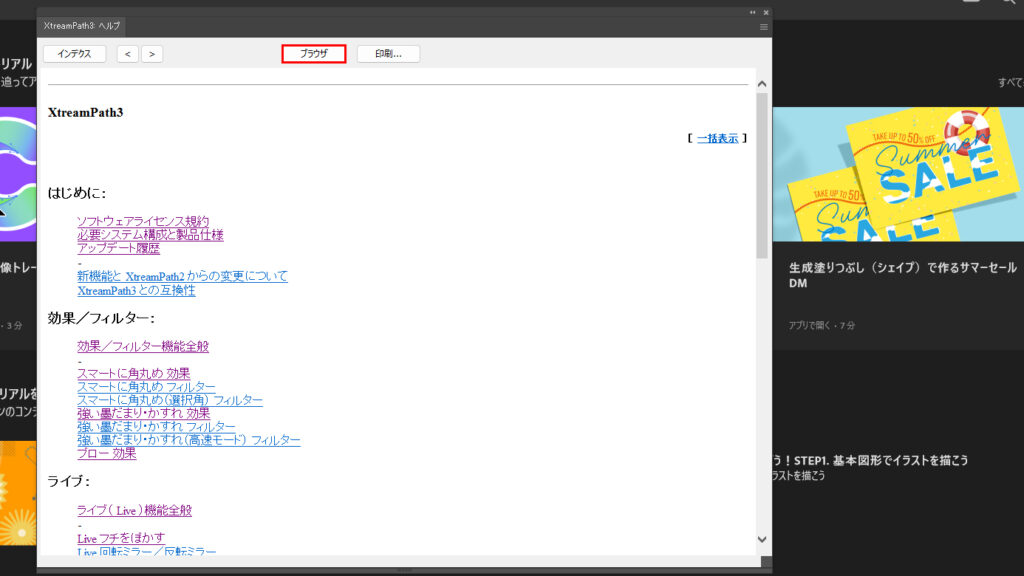
Task: Open STEP1. 基本図形でイラストを描こう tutorial
Action: tap(870, 460)
